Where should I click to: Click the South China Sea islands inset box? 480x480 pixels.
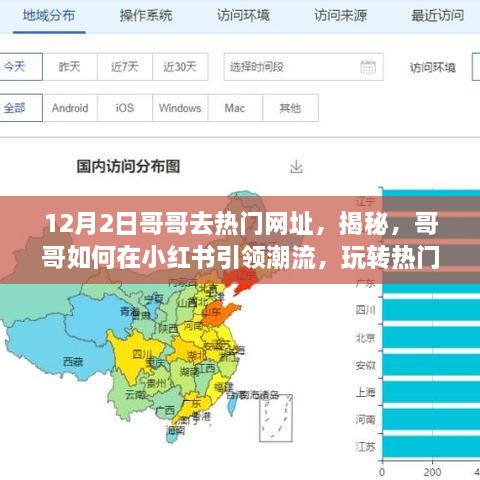(276, 418)
